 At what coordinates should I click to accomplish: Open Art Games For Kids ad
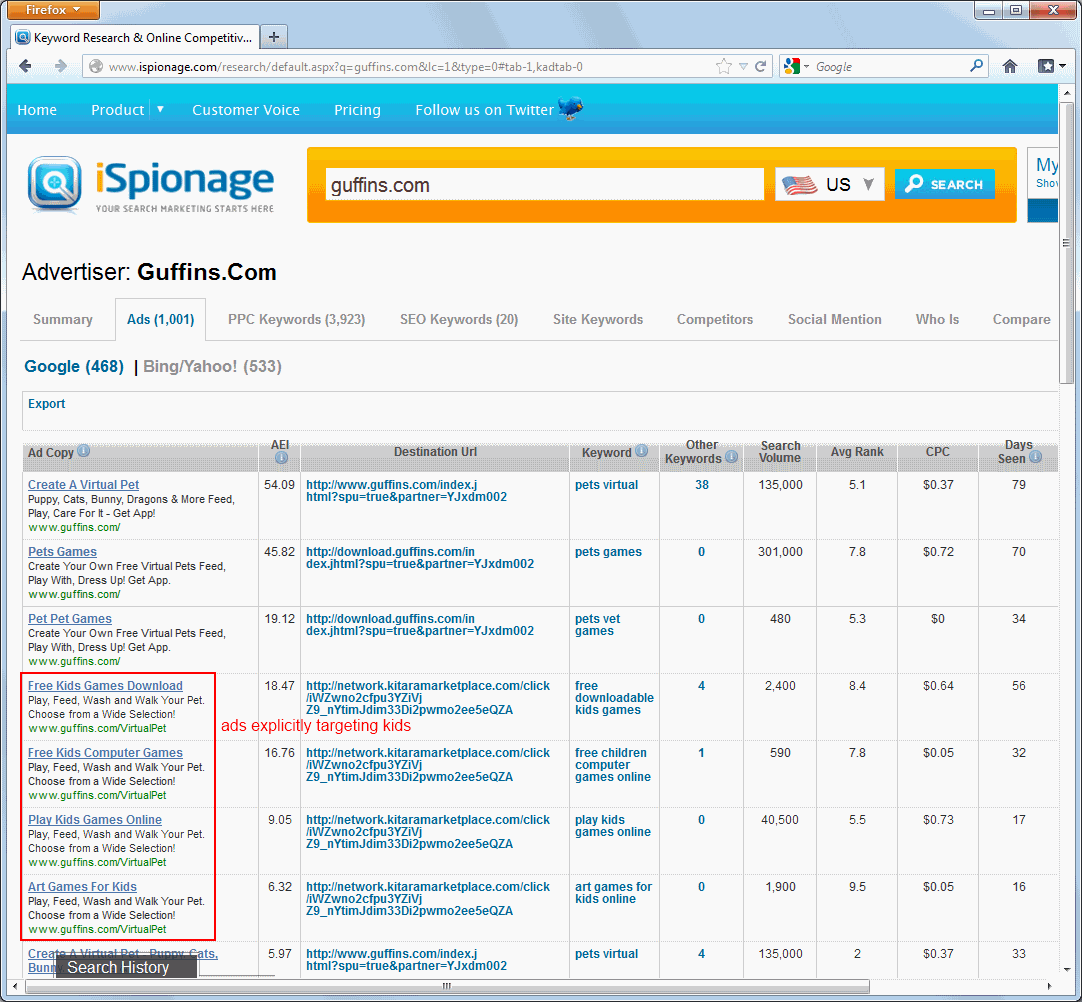click(x=82, y=886)
